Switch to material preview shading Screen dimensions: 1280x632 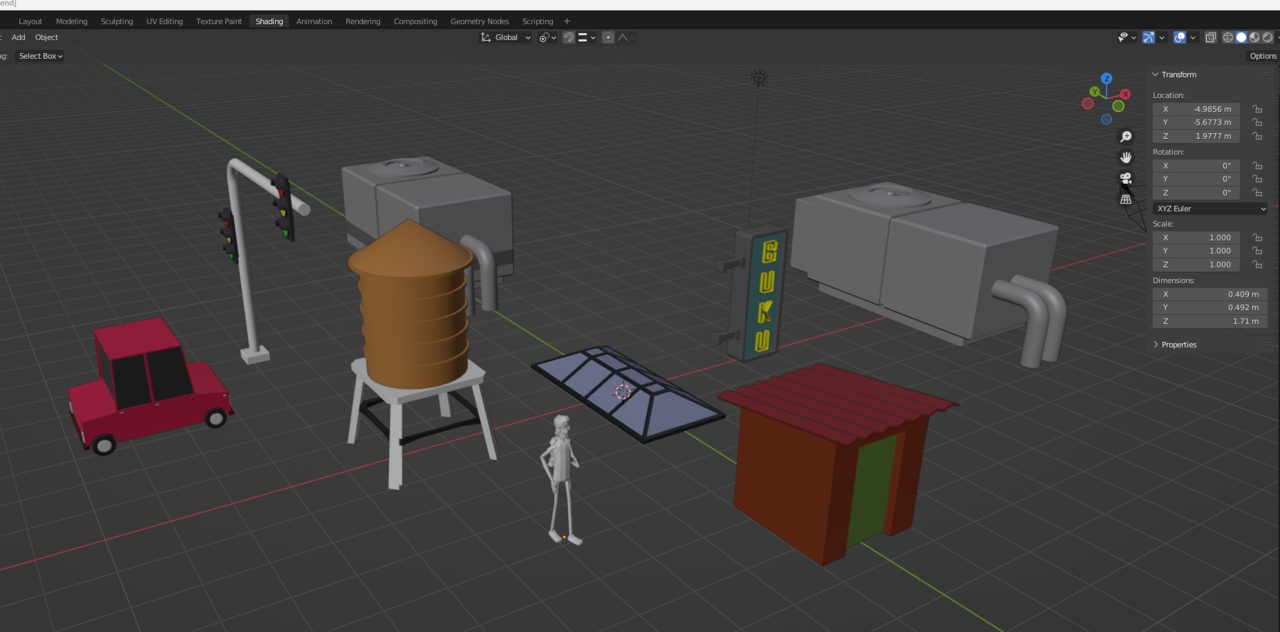pyautogui.click(x=1254, y=37)
